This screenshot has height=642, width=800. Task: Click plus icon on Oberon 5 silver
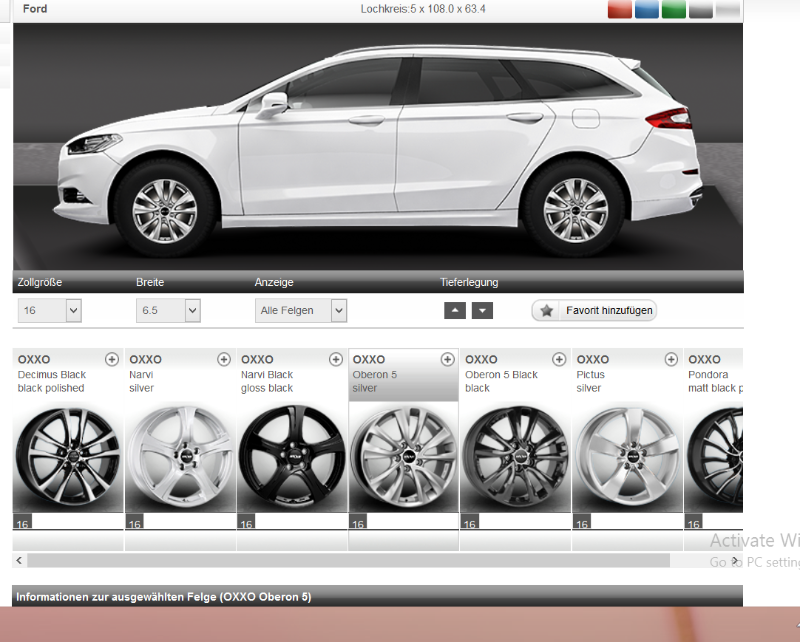point(448,359)
